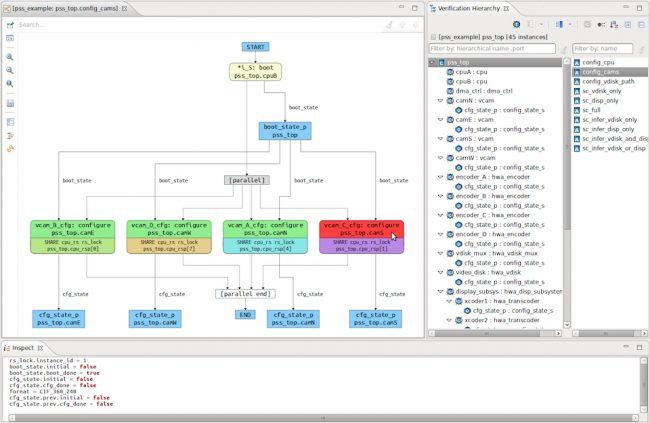Click the graph Search field

click(x=199, y=25)
